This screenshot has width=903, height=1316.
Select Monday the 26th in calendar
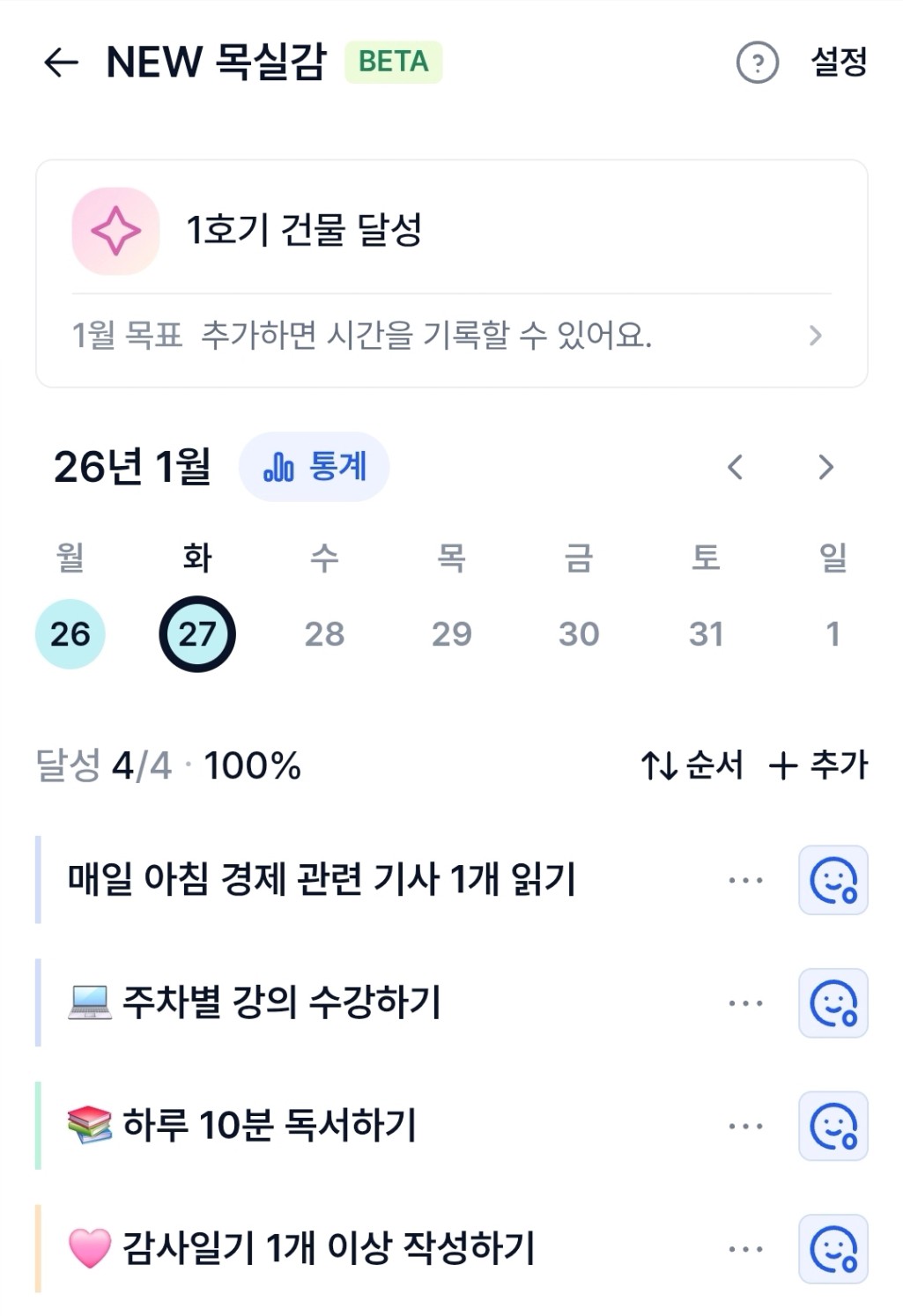[70, 634]
